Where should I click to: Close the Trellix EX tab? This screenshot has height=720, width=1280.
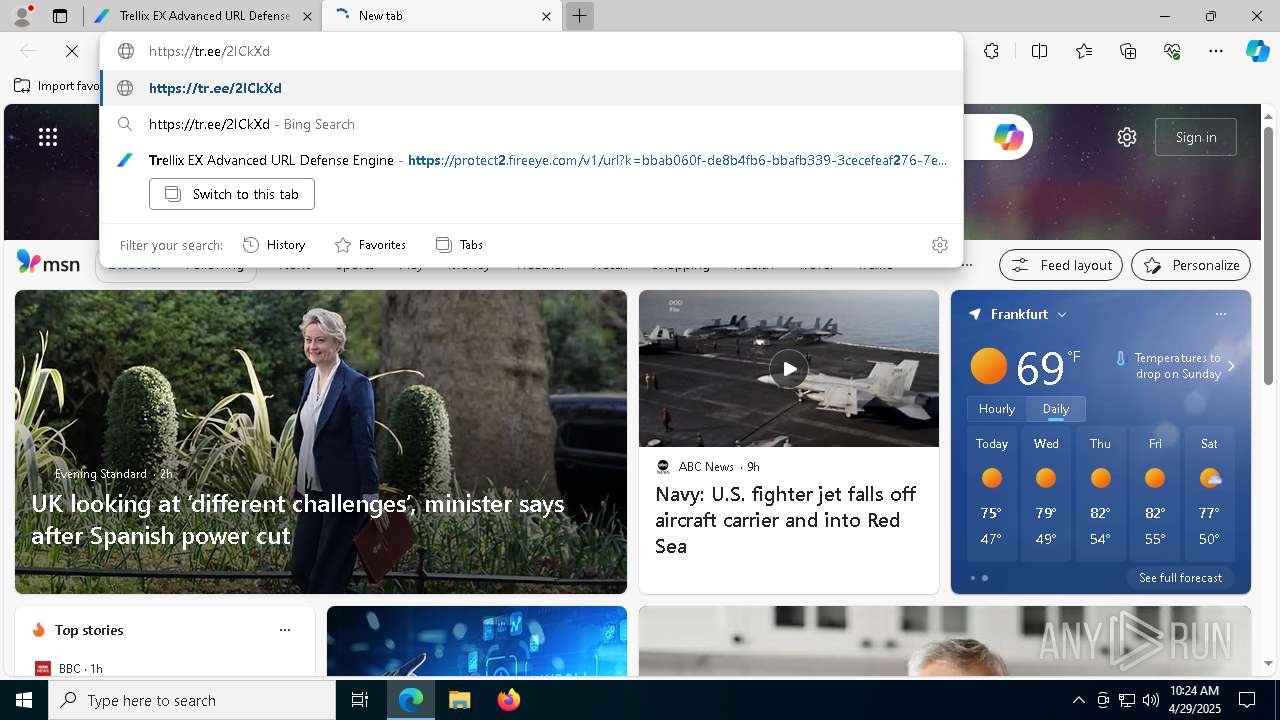(x=307, y=16)
